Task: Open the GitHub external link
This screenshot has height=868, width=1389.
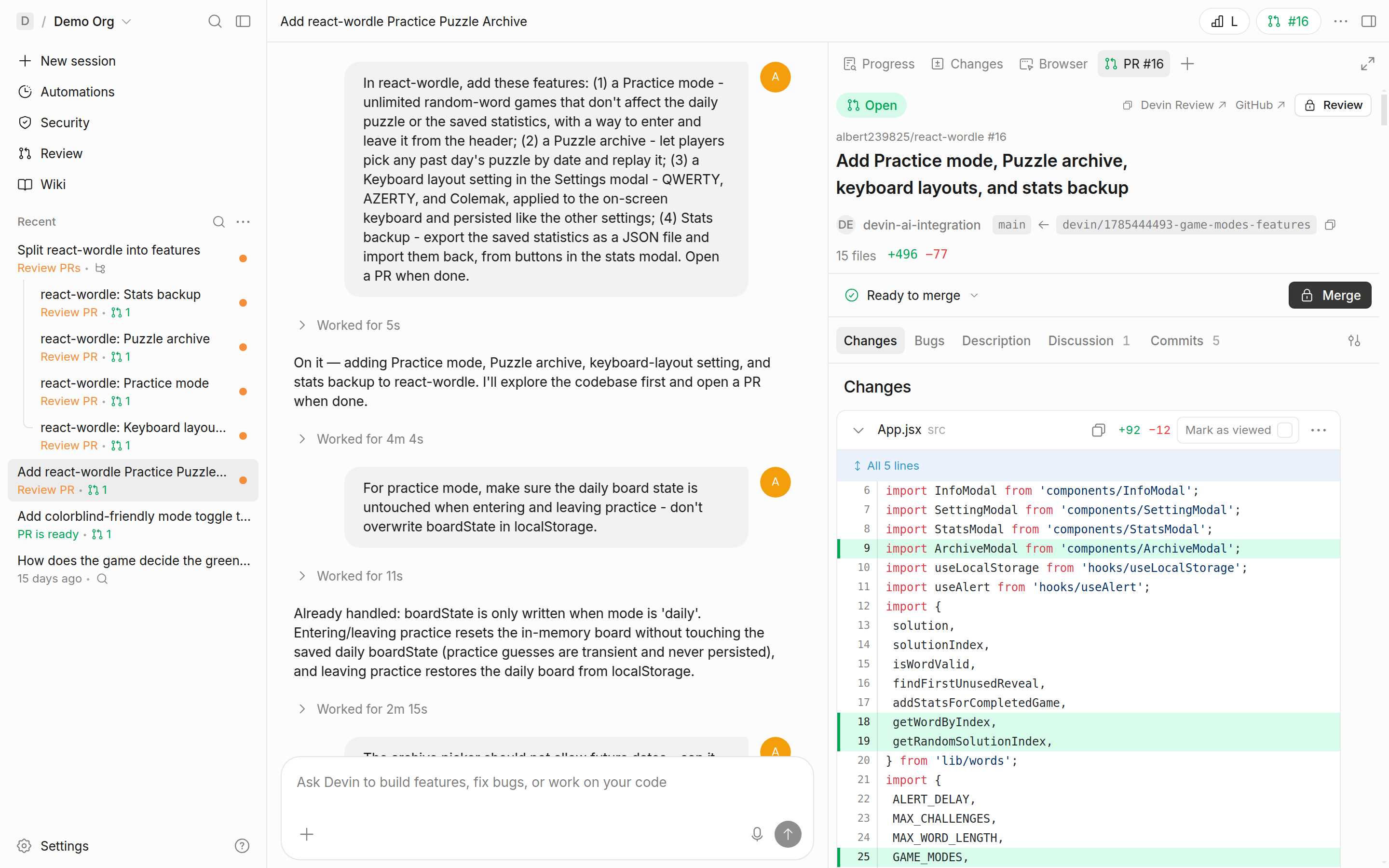Action: coord(1260,105)
